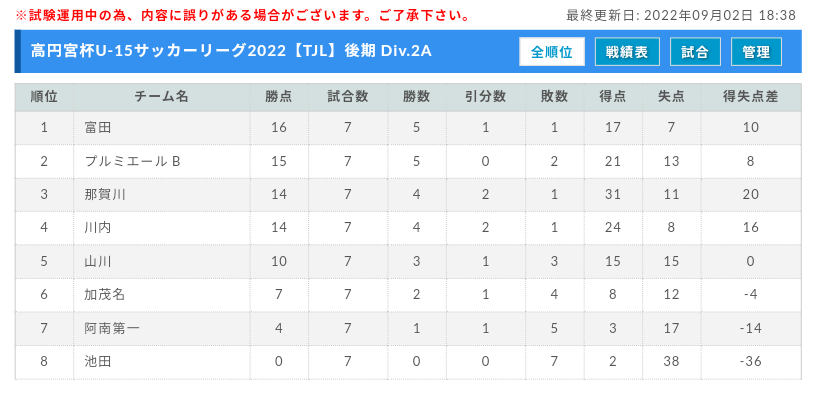Select the 富田 team row
The height and width of the screenshot is (396, 825).
(408, 127)
